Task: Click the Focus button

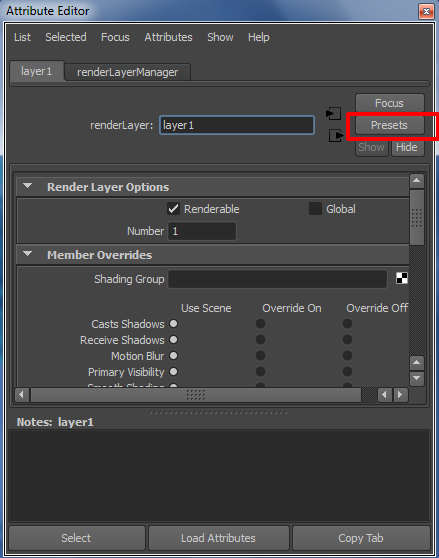Action: 390,103
